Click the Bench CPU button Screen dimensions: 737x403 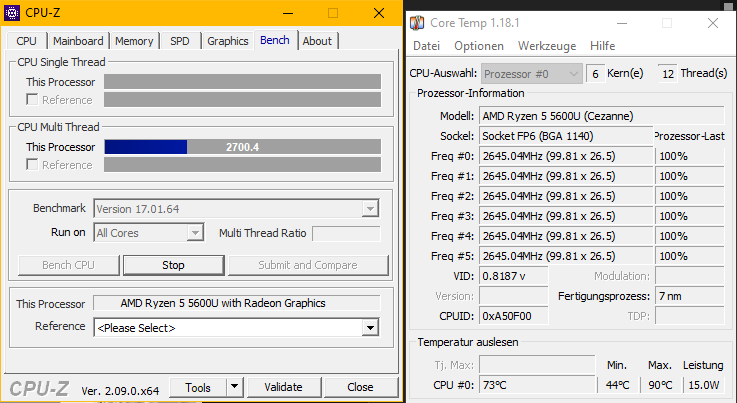pyautogui.click(x=69, y=265)
